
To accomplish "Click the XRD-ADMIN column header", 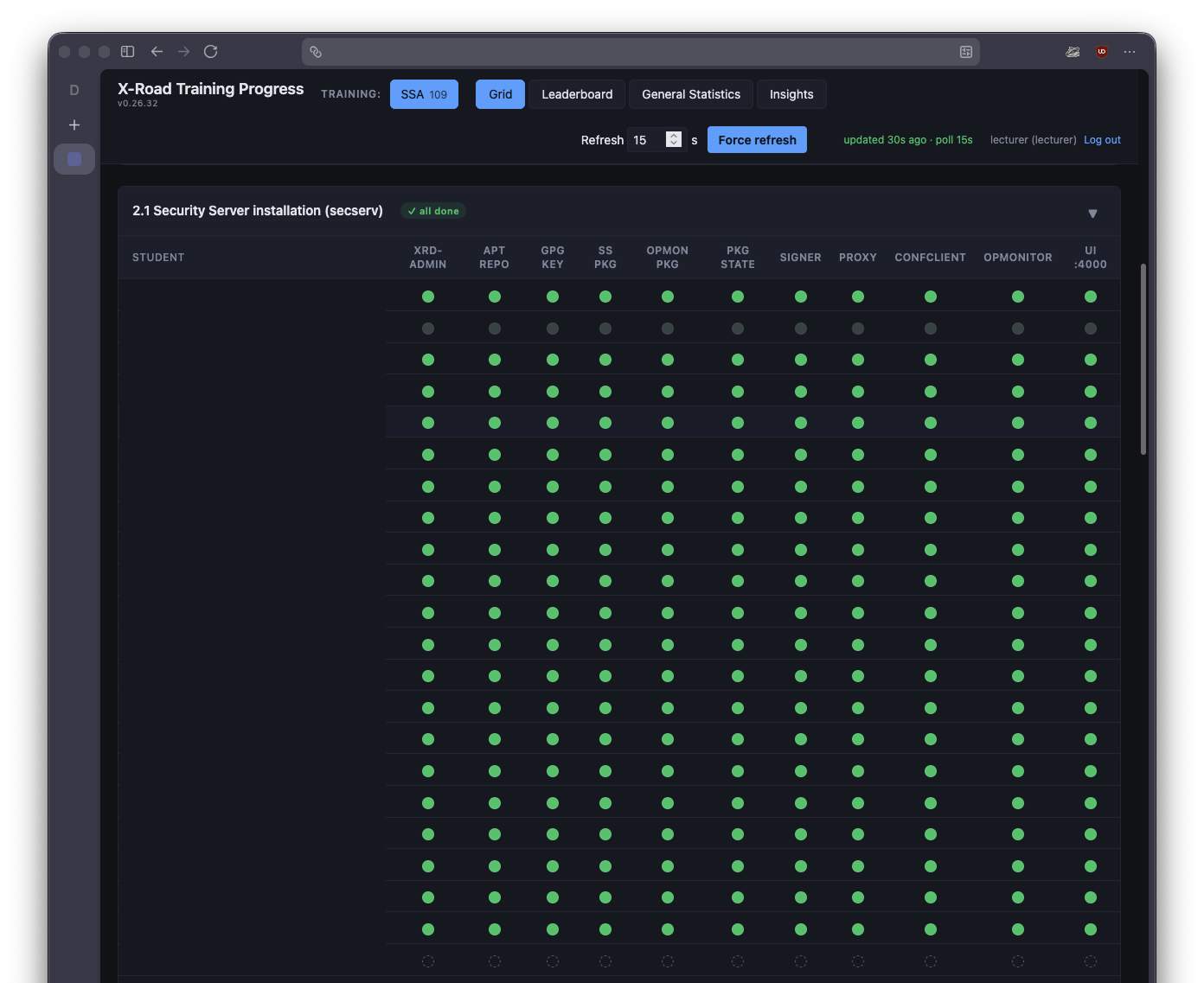I will point(428,258).
